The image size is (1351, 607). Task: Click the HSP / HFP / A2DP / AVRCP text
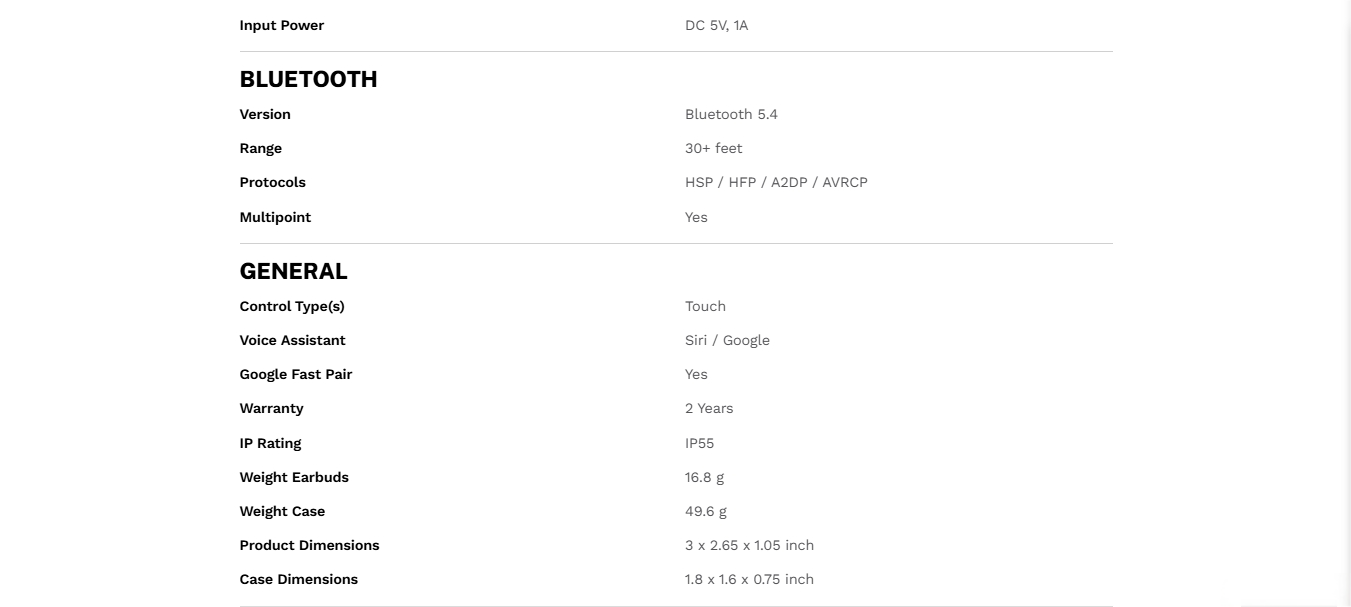(776, 183)
